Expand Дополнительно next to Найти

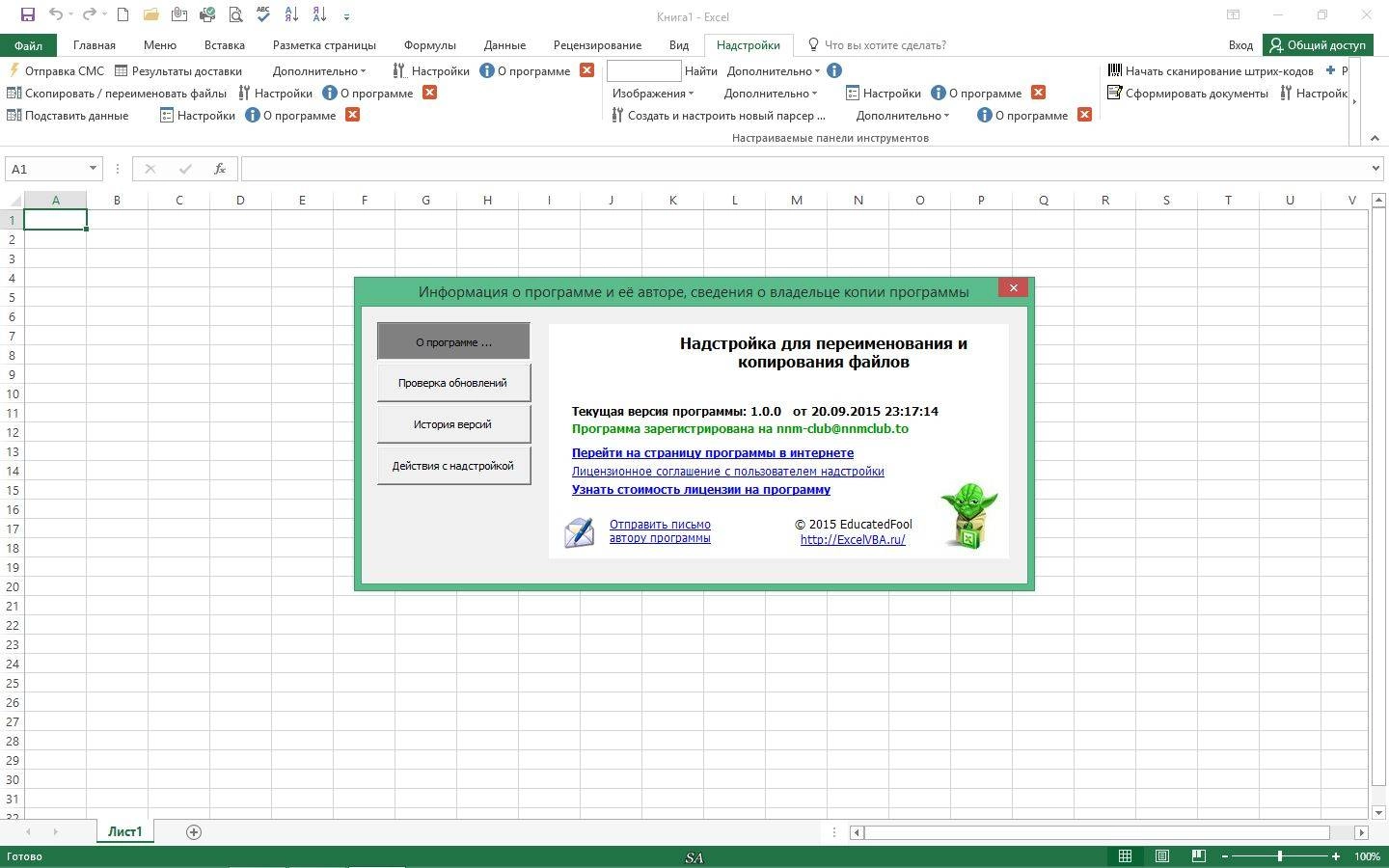coord(773,70)
